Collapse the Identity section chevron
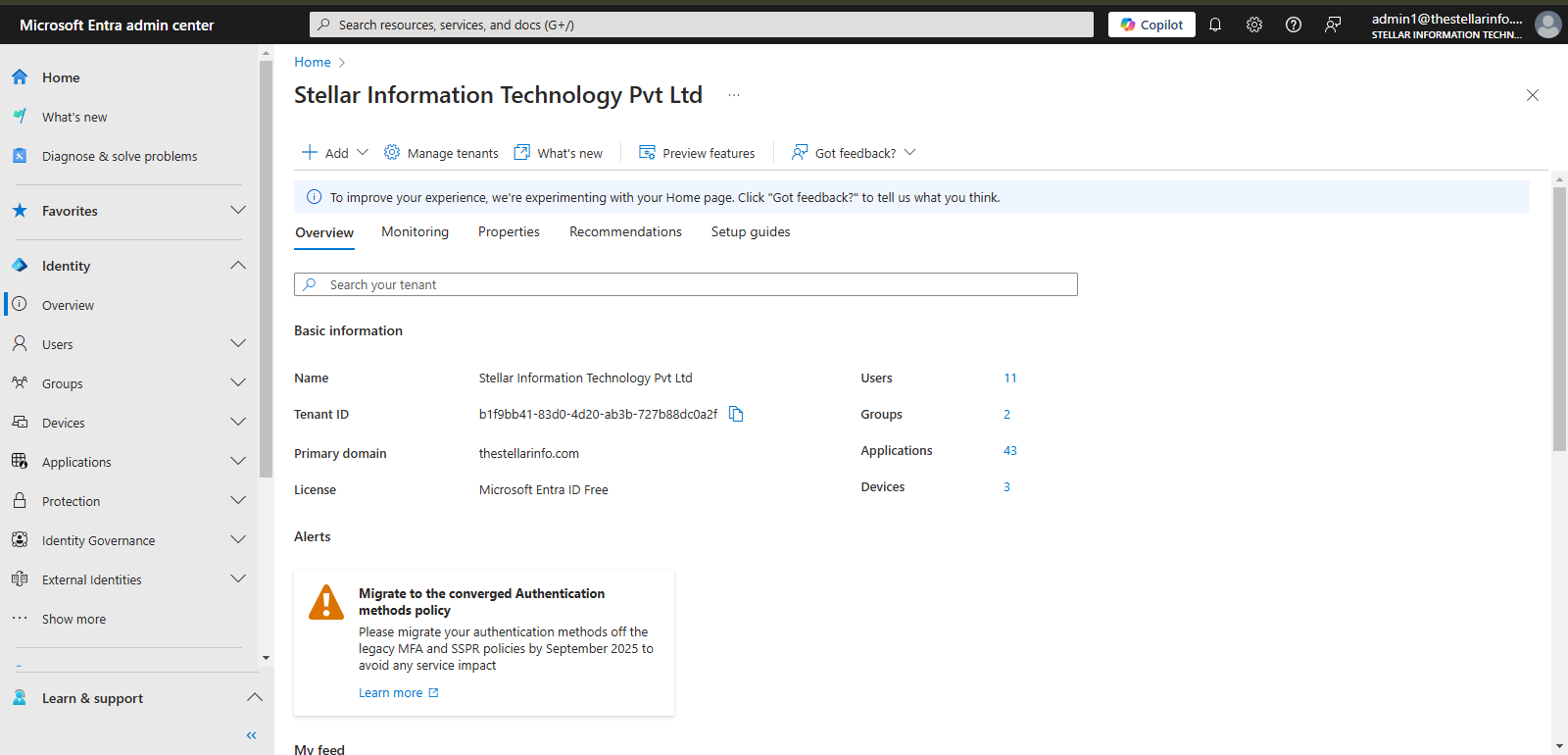This screenshot has width=1568, height=755. click(x=238, y=265)
